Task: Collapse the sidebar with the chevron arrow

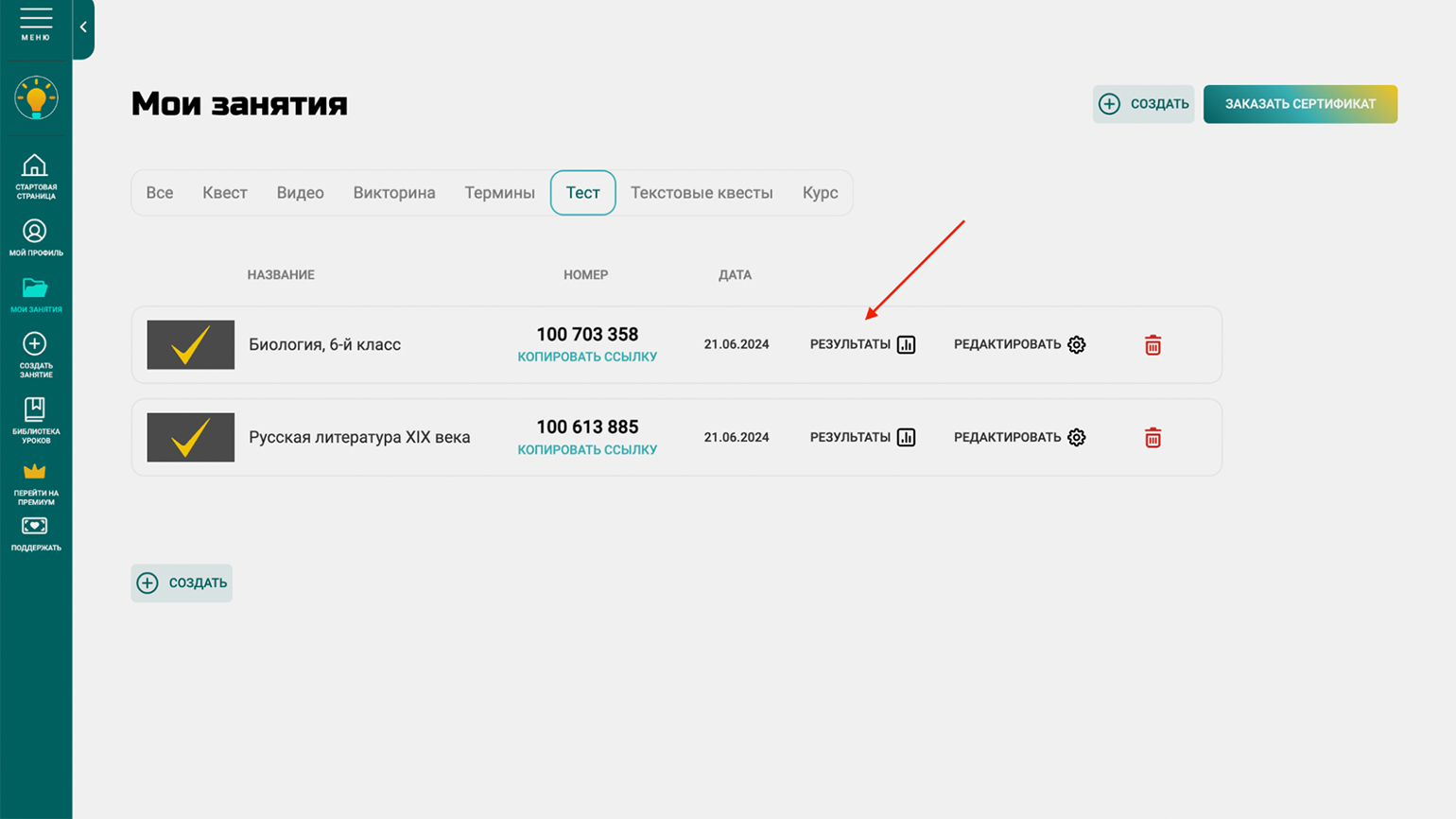Action: [x=83, y=27]
